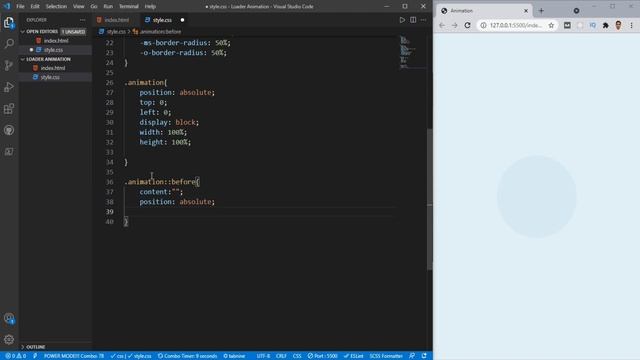Open the Source Control view
The image size is (640, 360).
click(9, 65)
